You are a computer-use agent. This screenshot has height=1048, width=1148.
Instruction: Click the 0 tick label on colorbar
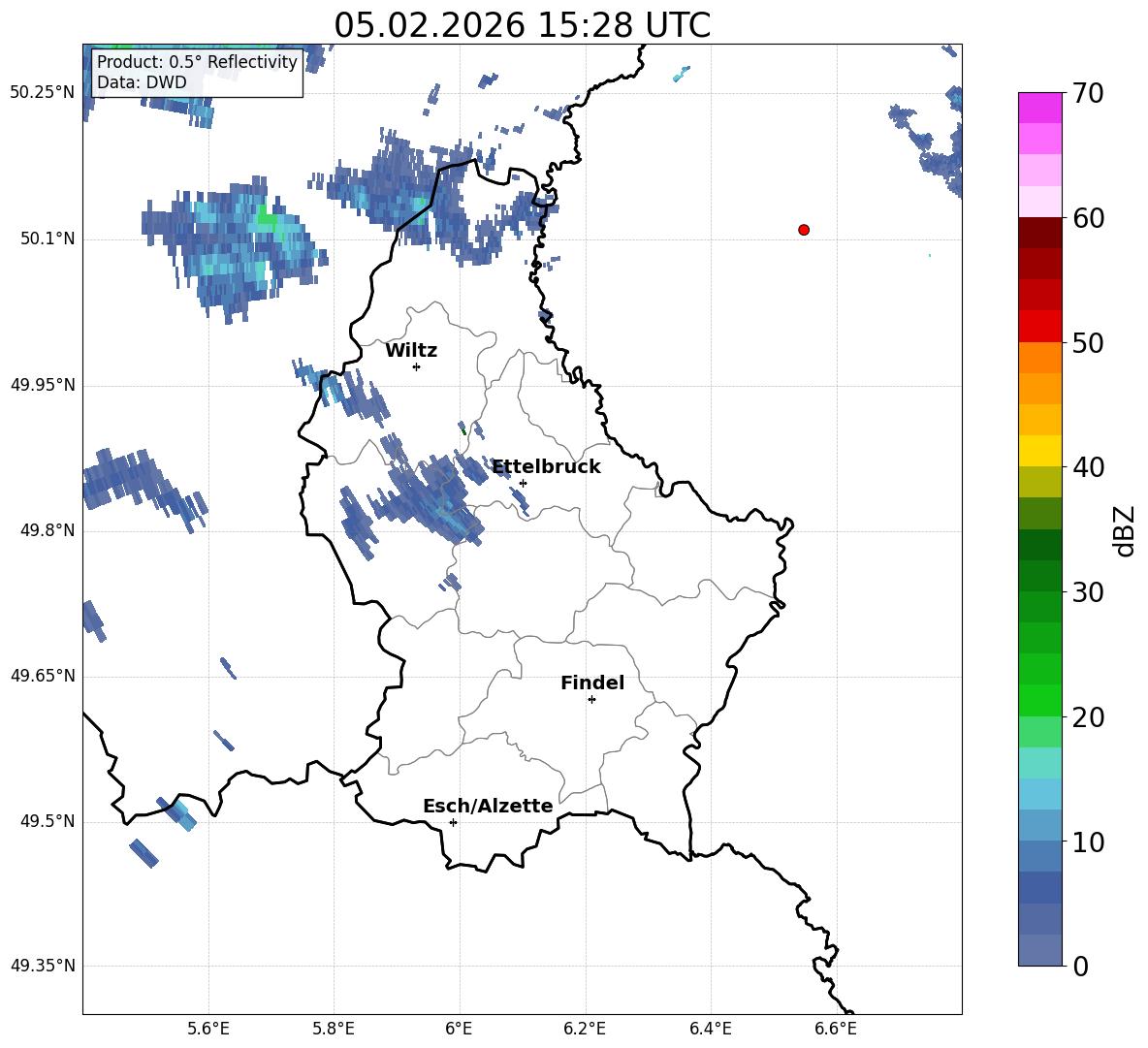pyautogui.click(x=1080, y=967)
